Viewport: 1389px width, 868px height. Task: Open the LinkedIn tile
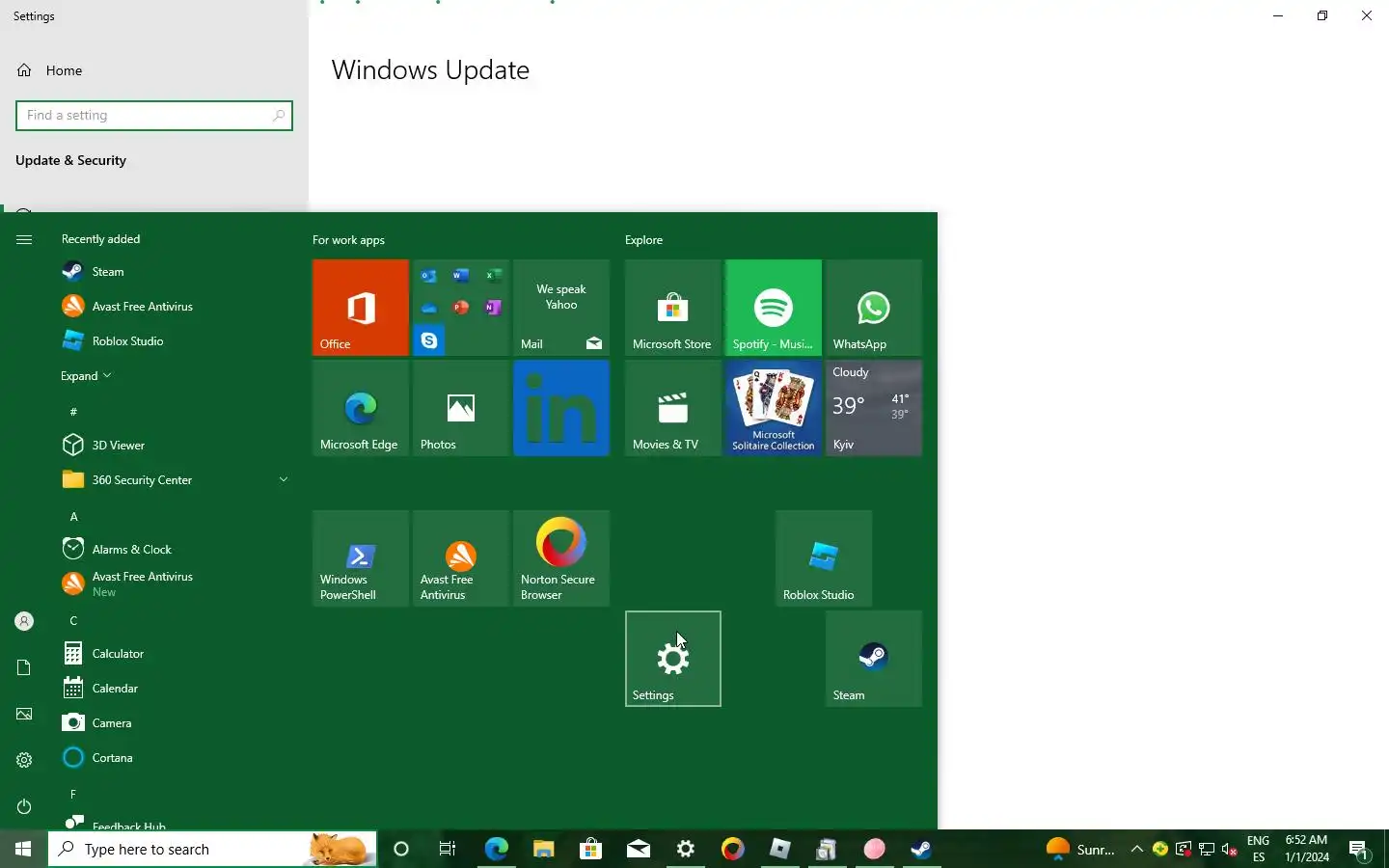(561, 408)
